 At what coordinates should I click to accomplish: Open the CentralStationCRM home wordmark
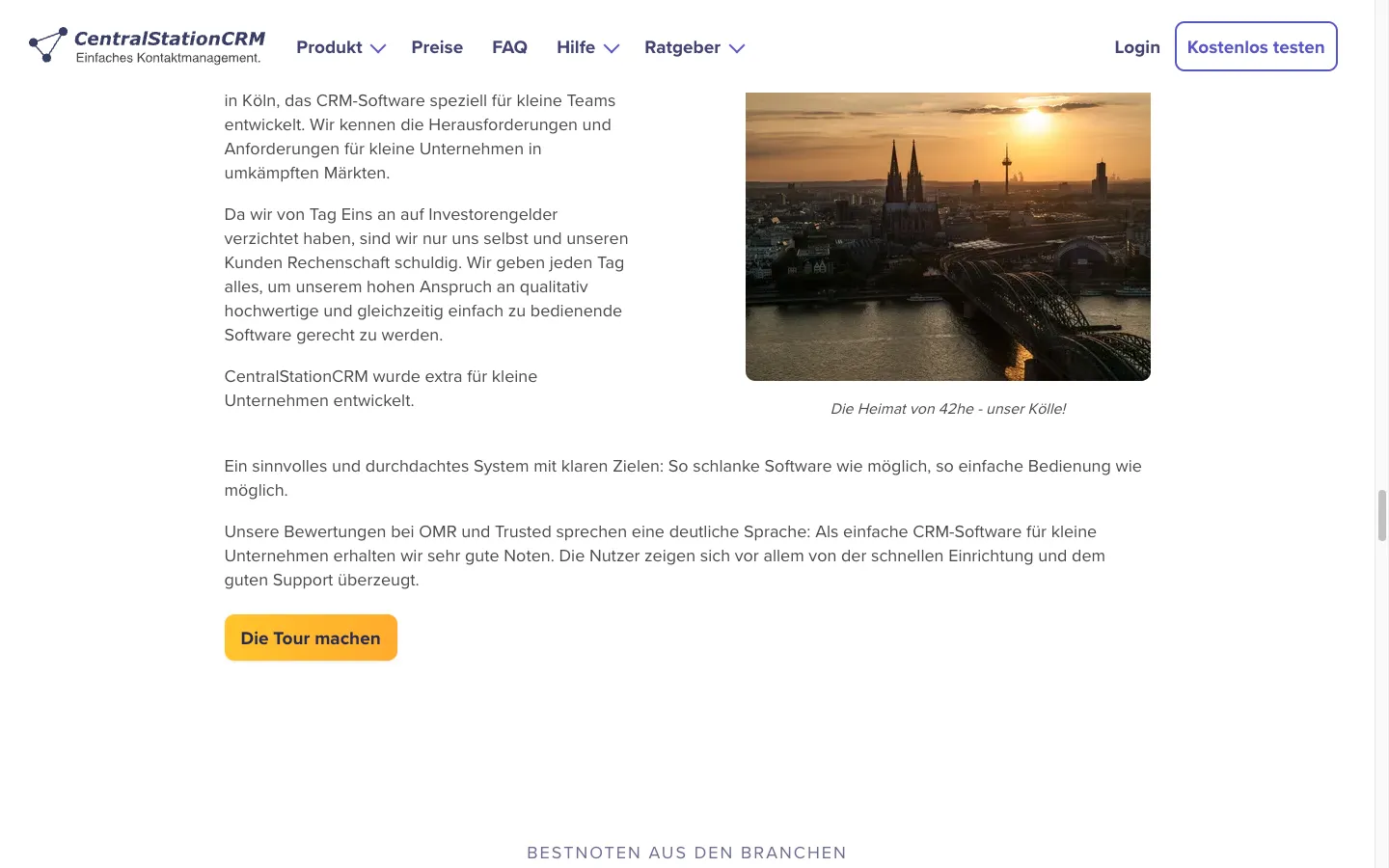[170, 39]
